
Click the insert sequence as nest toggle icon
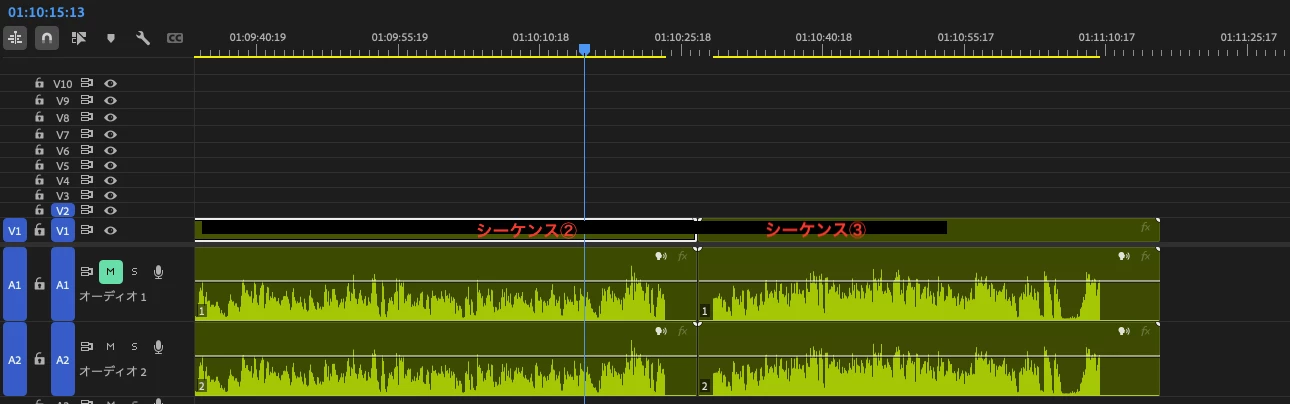pyautogui.click(x=15, y=38)
